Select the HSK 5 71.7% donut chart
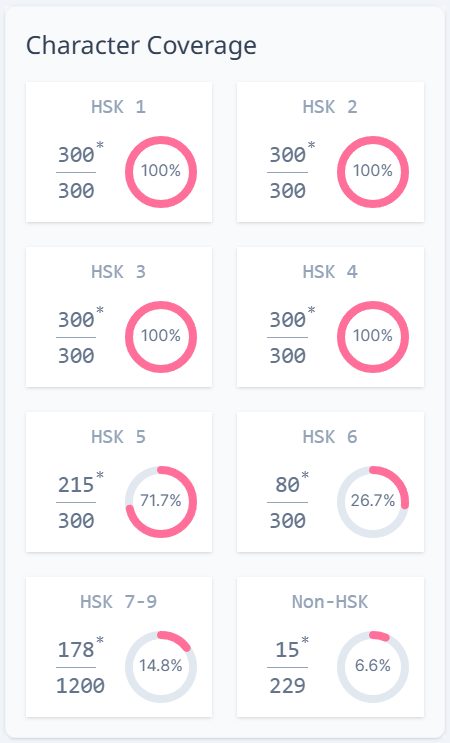This screenshot has width=450, height=743. point(161,501)
